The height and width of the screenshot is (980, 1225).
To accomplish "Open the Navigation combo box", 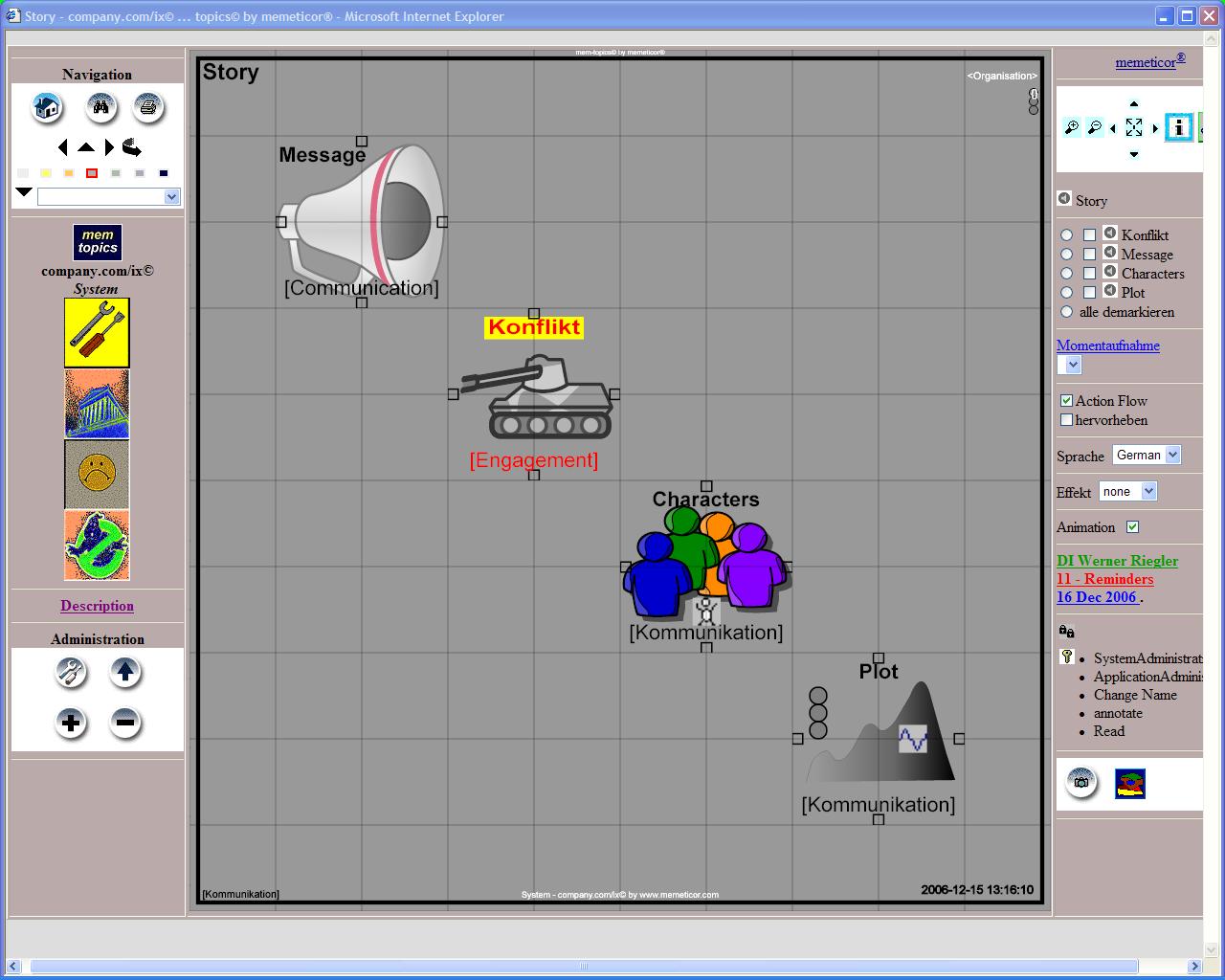I will (108, 196).
